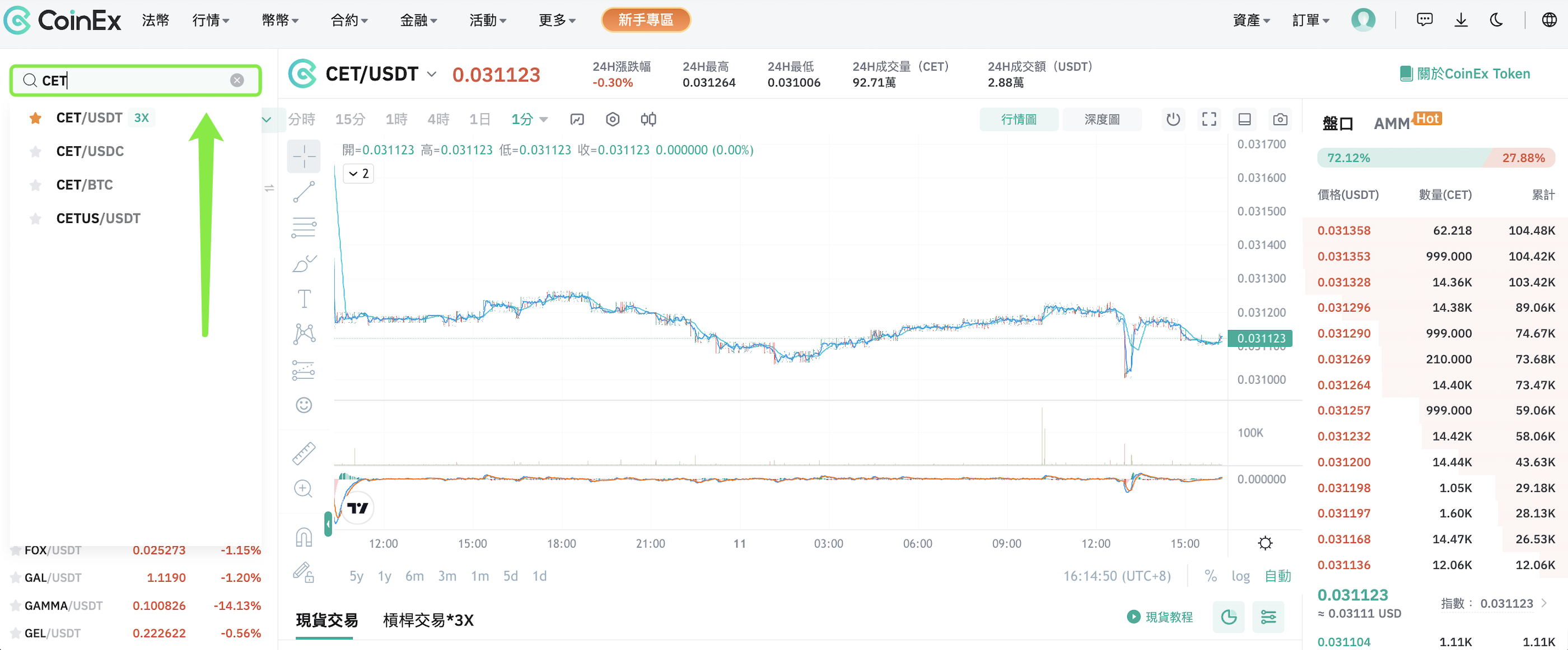Viewport: 1568px width, 650px height.
Task: Open the 法幣 menu item
Action: pyautogui.click(x=155, y=20)
